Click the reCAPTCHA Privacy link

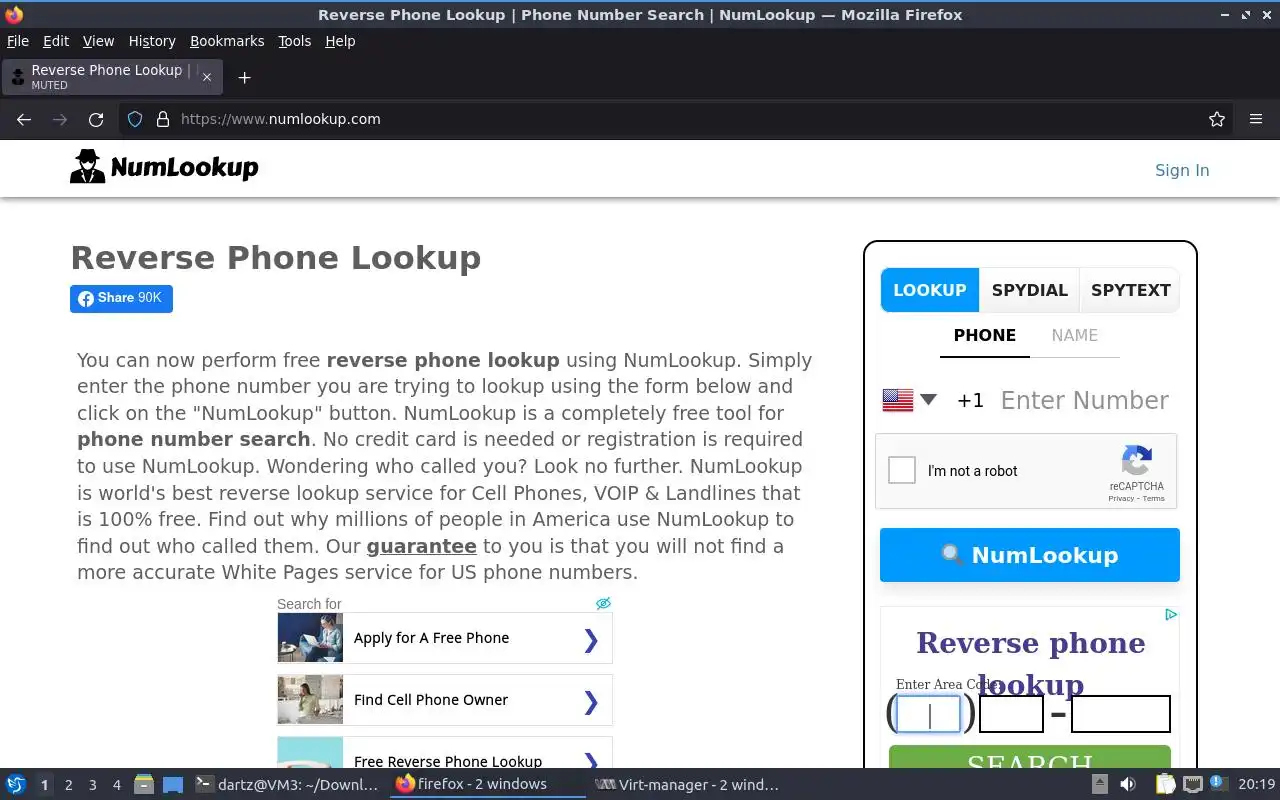tap(1121, 498)
